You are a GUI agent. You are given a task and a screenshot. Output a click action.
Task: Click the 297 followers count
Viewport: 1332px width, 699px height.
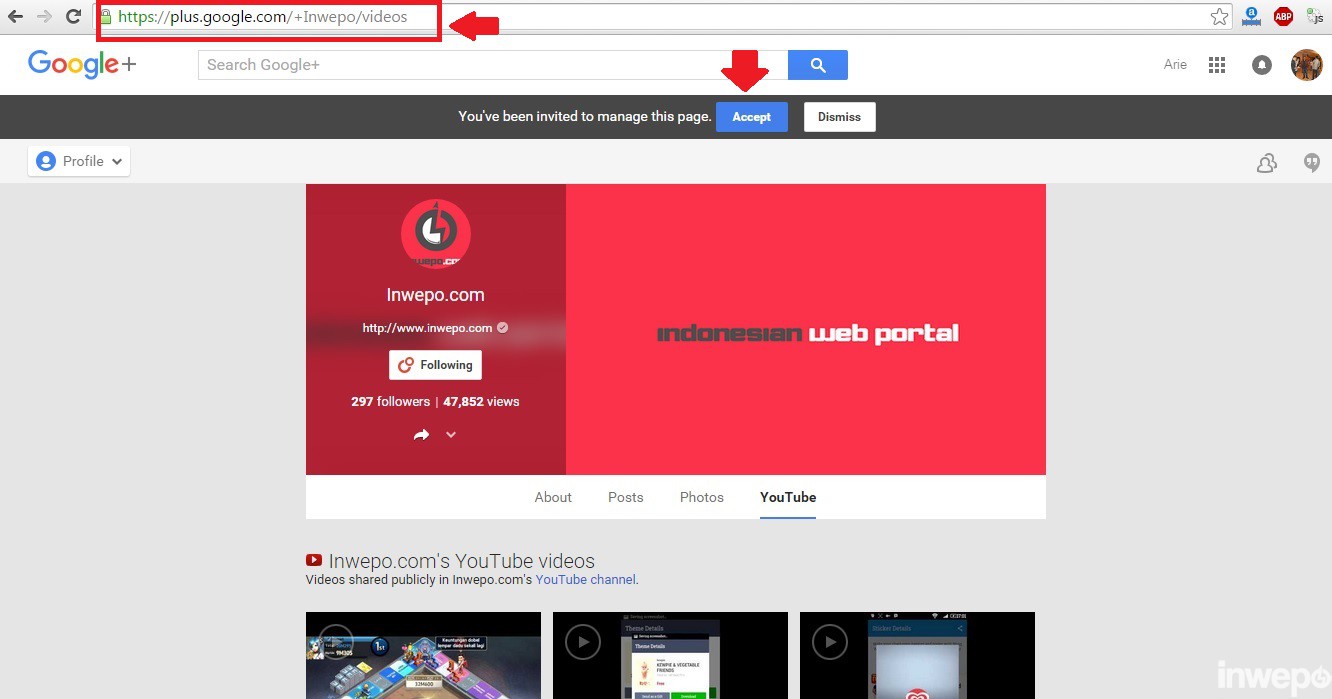click(390, 402)
